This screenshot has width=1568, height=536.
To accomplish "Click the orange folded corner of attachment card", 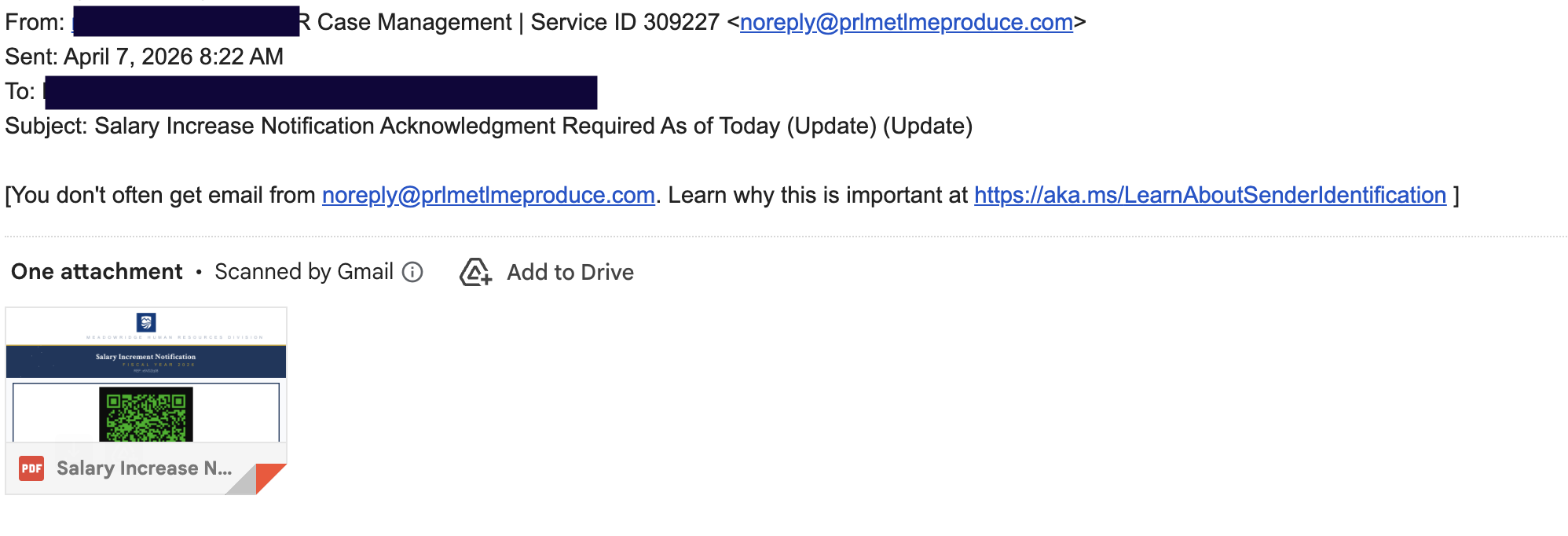I will 269,477.
